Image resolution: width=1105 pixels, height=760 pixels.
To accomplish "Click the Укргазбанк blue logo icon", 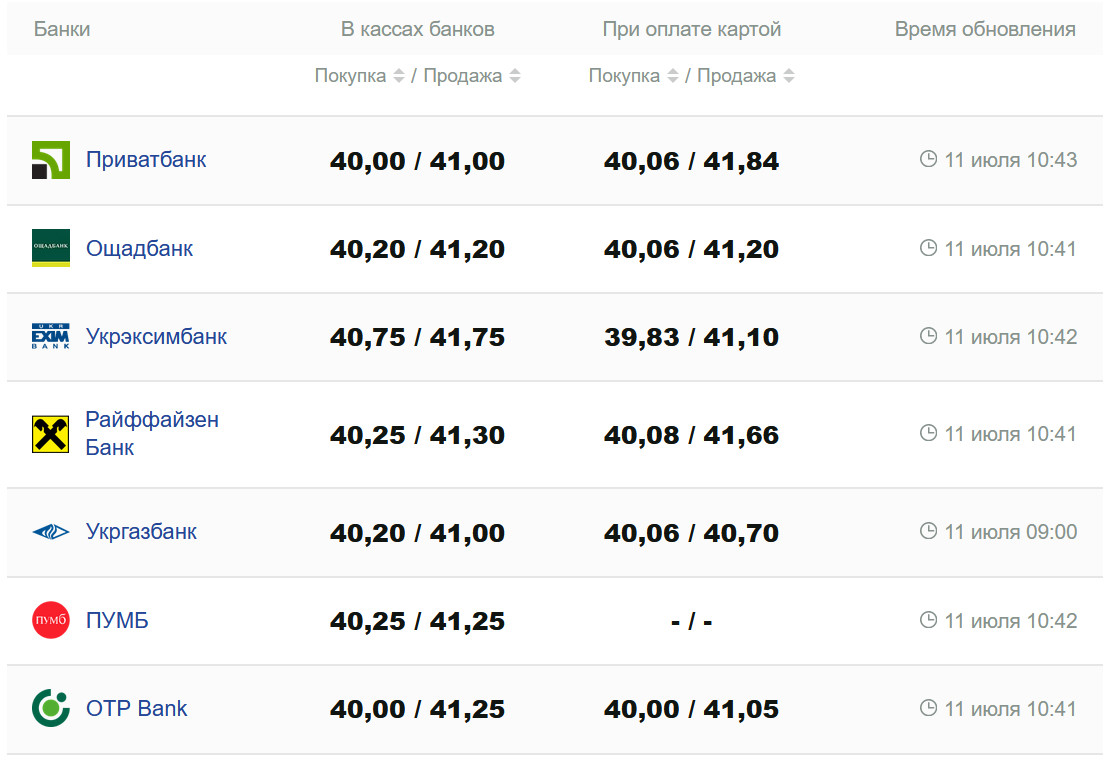I will (50, 532).
